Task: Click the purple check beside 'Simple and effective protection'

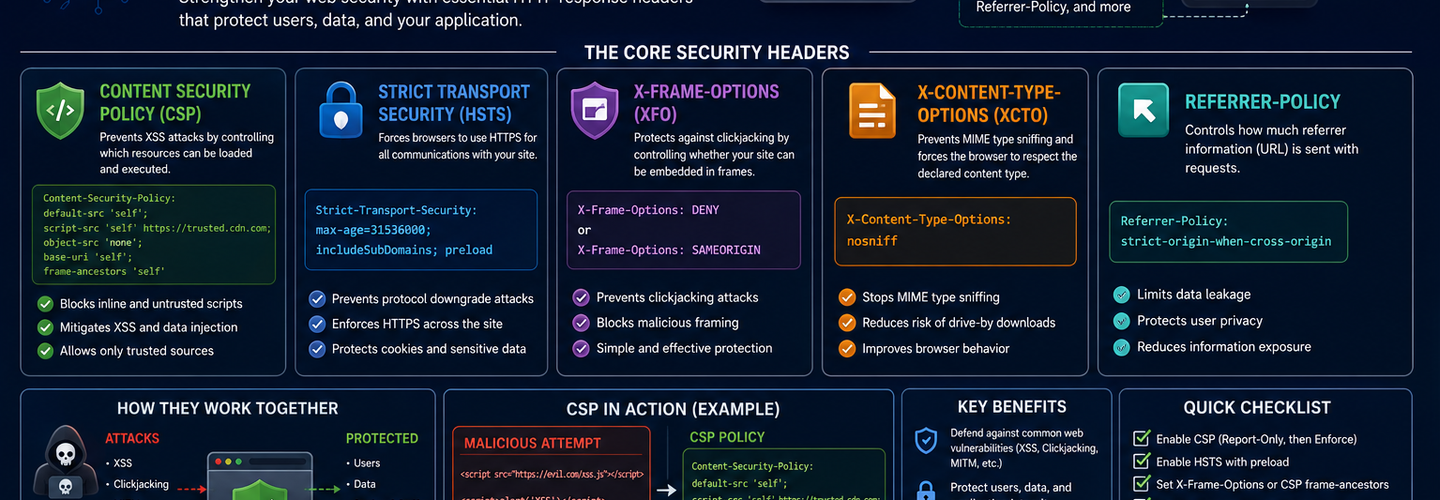Action: (581, 349)
